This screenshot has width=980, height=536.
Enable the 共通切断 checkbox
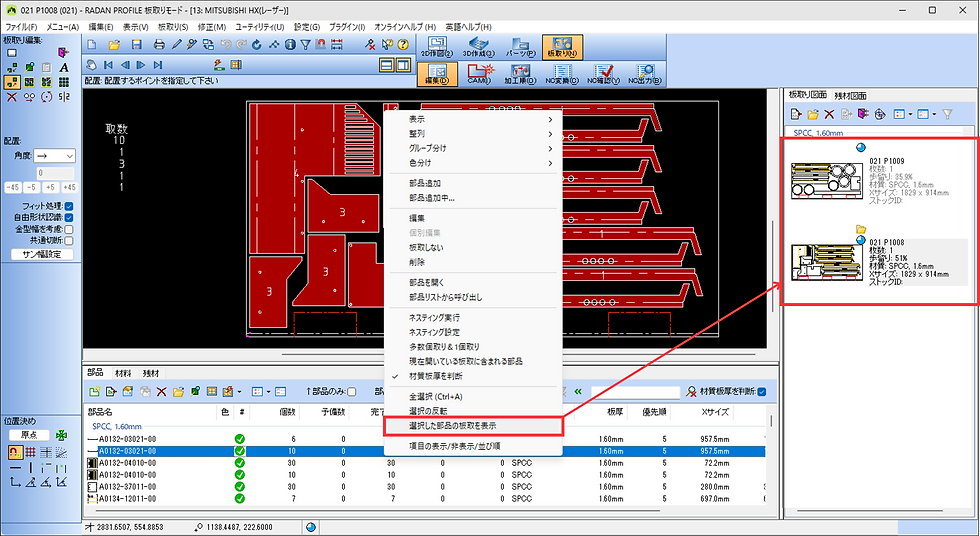coord(69,241)
